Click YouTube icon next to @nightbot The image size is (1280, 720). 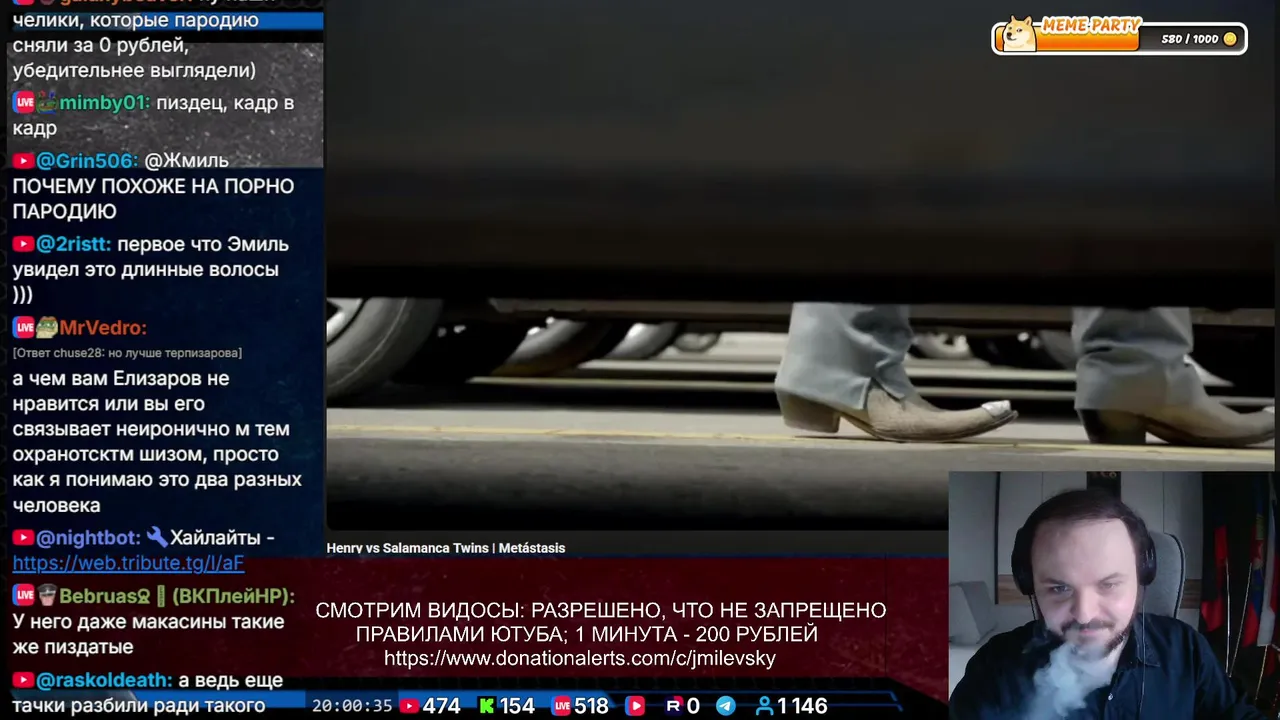(x=23, y=538)
